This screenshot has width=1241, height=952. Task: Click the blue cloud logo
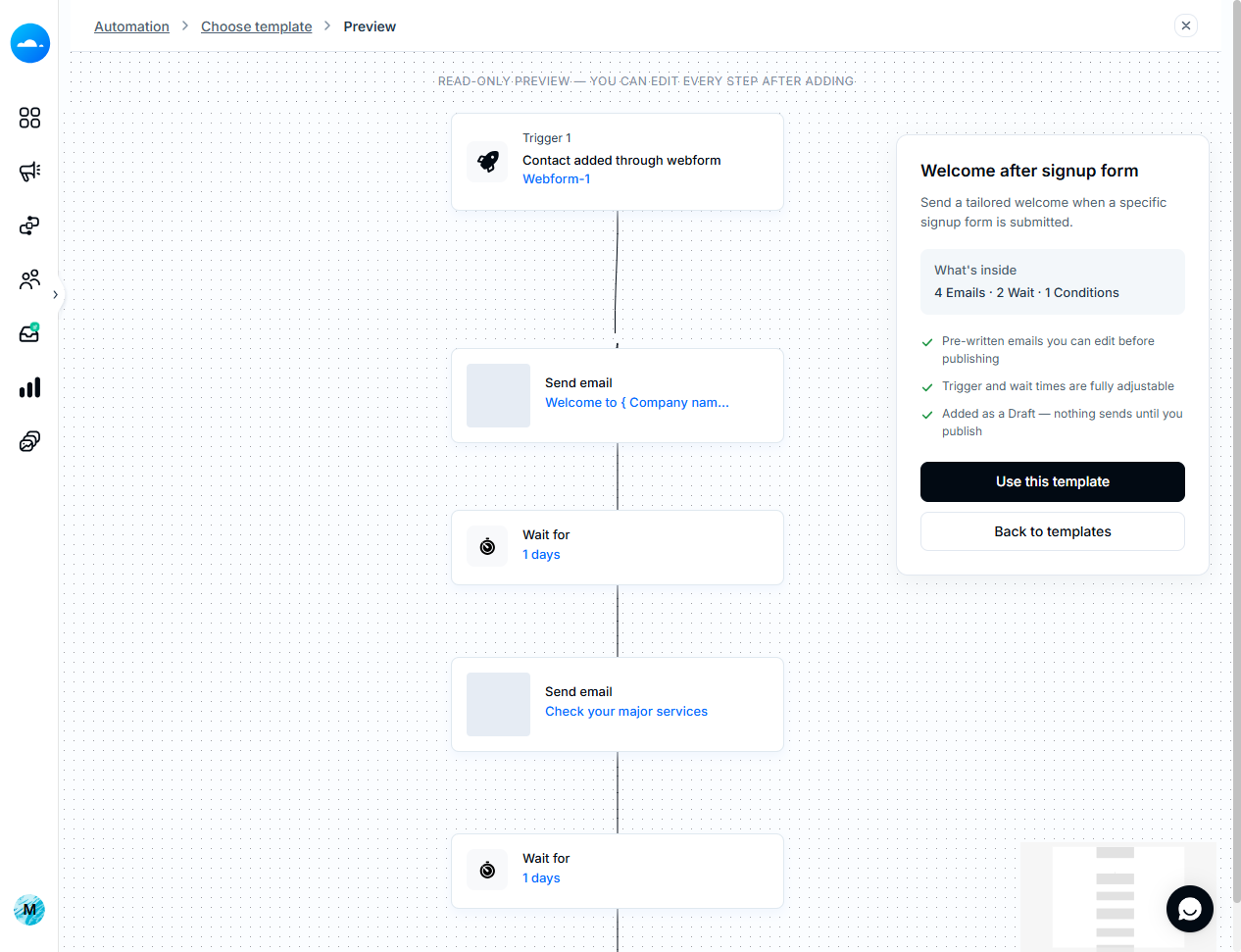pyautogui.click(x=30, y=43)
